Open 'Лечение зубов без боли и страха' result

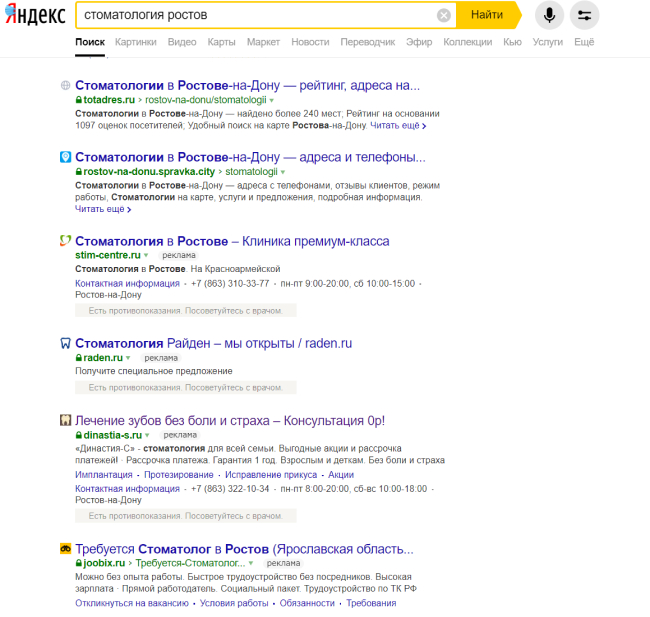click(230, 420)
